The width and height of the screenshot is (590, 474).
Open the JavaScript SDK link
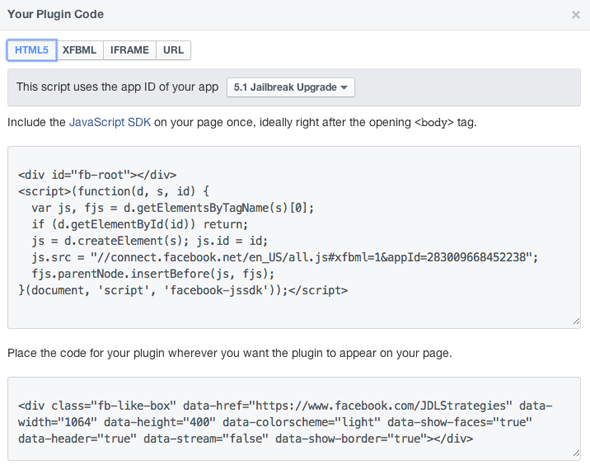[x=110, y=122]
